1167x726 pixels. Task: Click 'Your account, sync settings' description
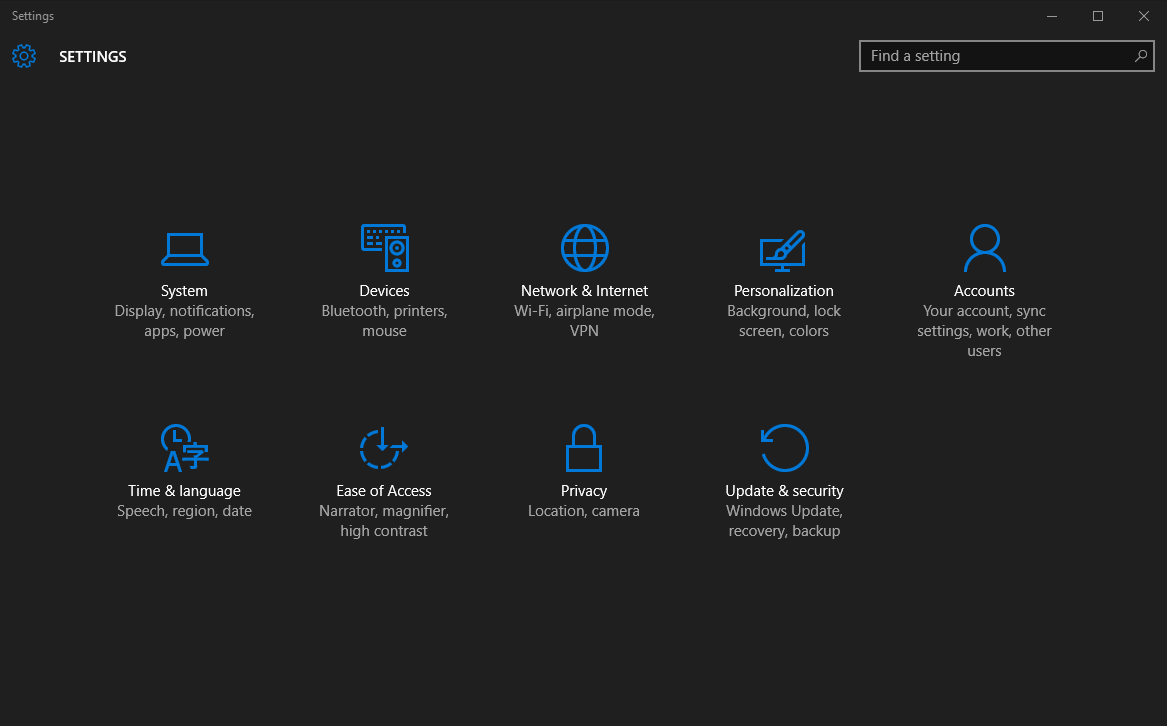[984, 331]
